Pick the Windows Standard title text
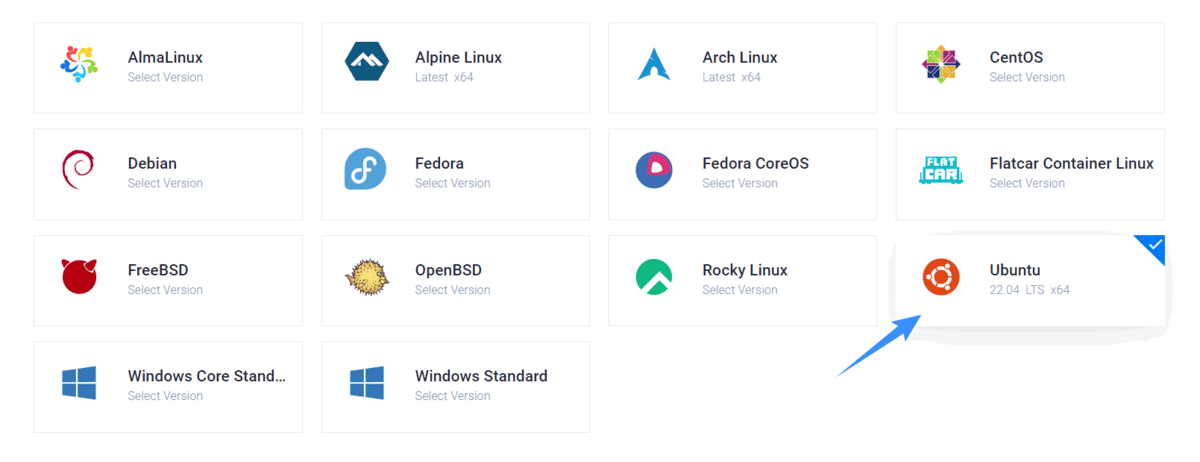This screenshot has width=1200, height=462. tap(481, 377)
